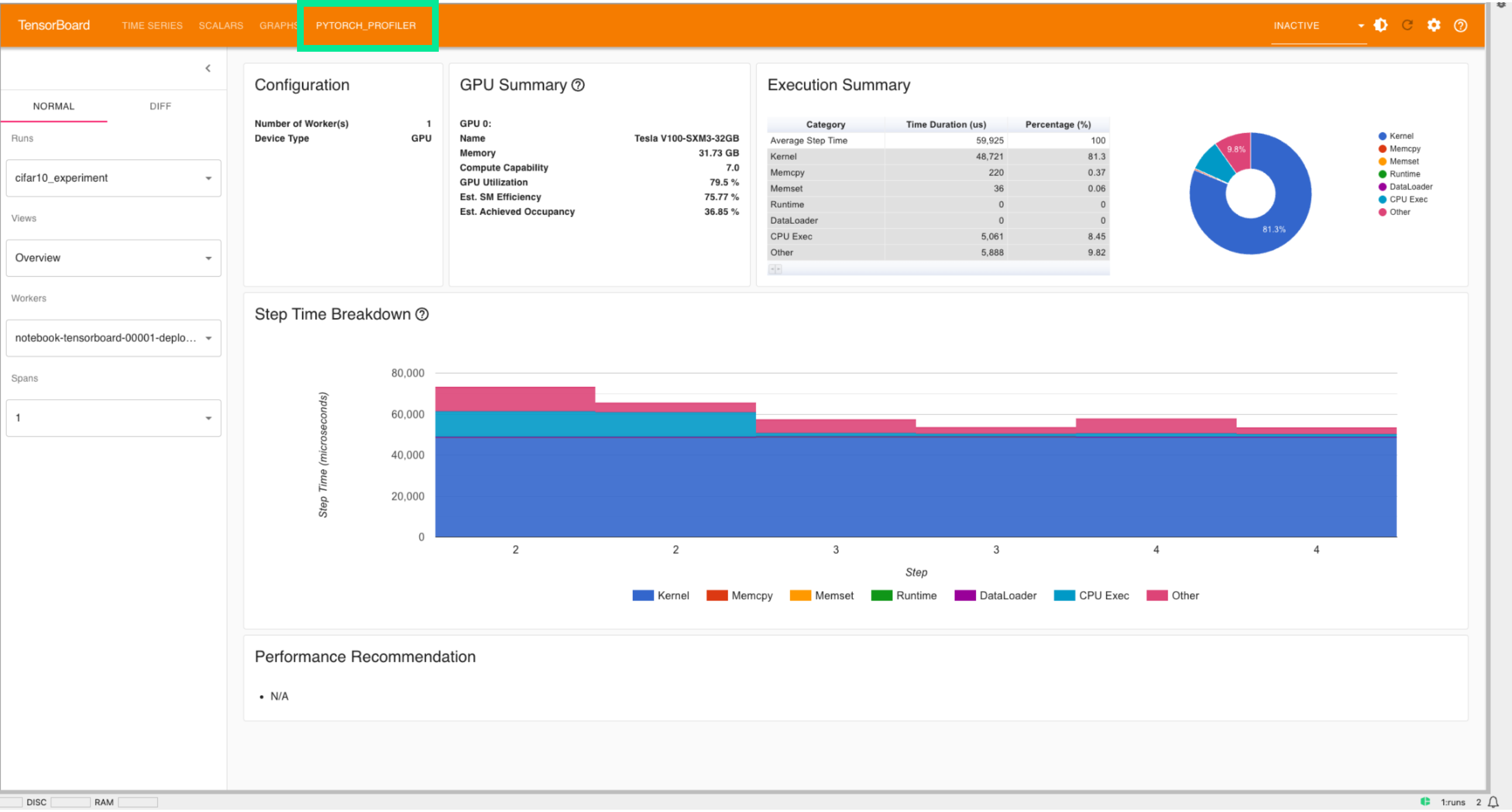Click the notification bell in status bar

pyautogui.click(x=1494, y=802)
